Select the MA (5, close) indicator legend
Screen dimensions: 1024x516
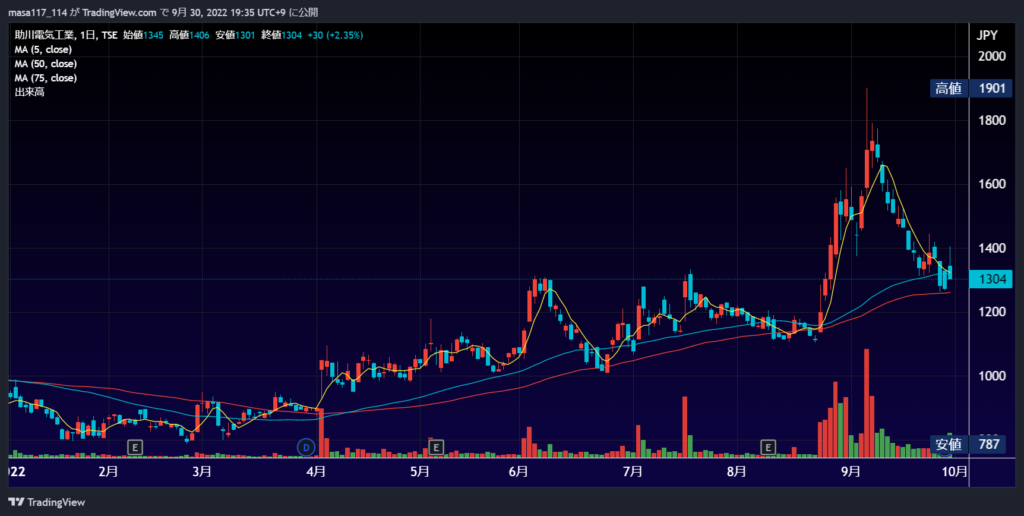(43, 50)
